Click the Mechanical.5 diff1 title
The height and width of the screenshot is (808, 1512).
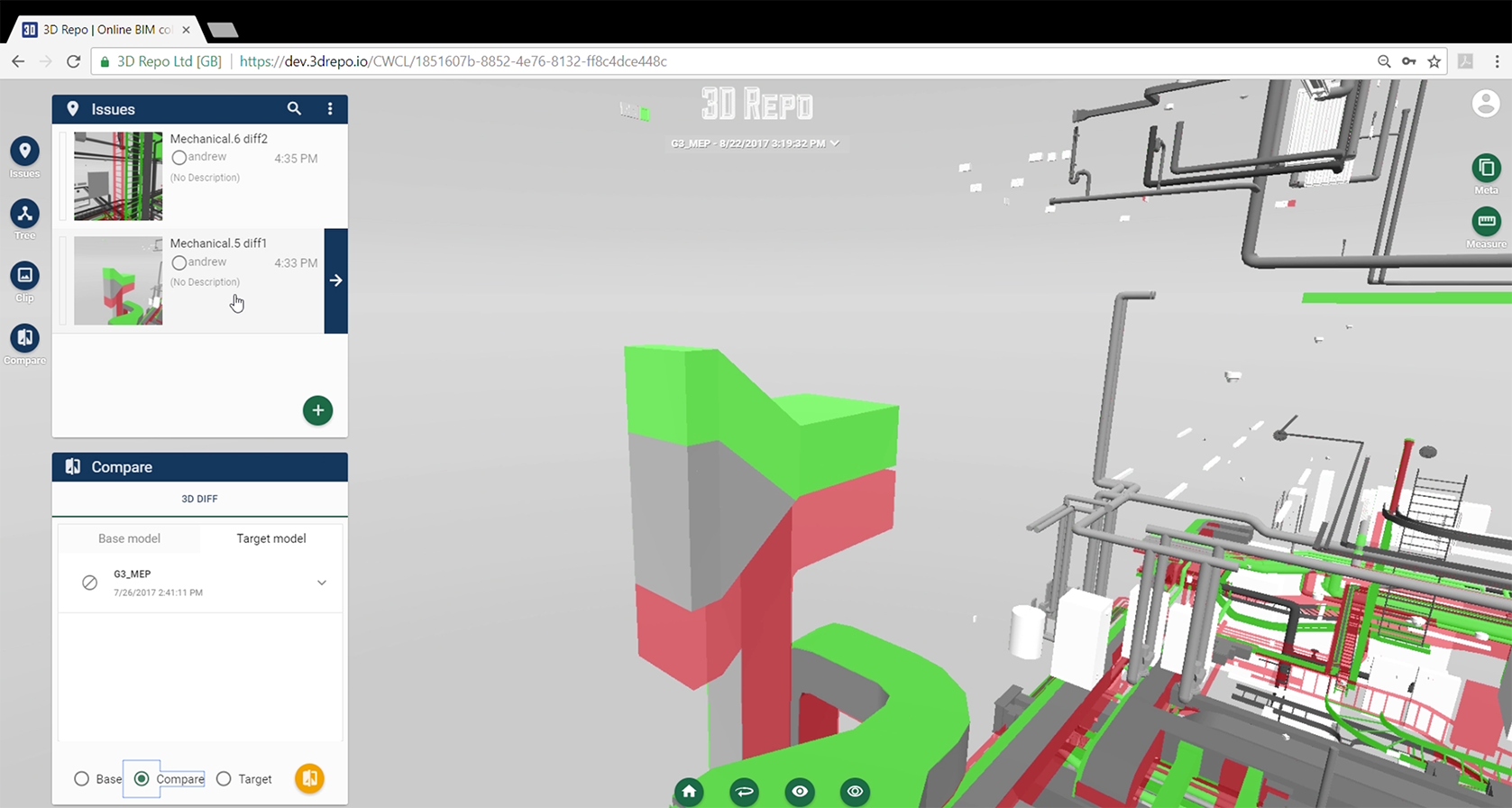(218, 243)
